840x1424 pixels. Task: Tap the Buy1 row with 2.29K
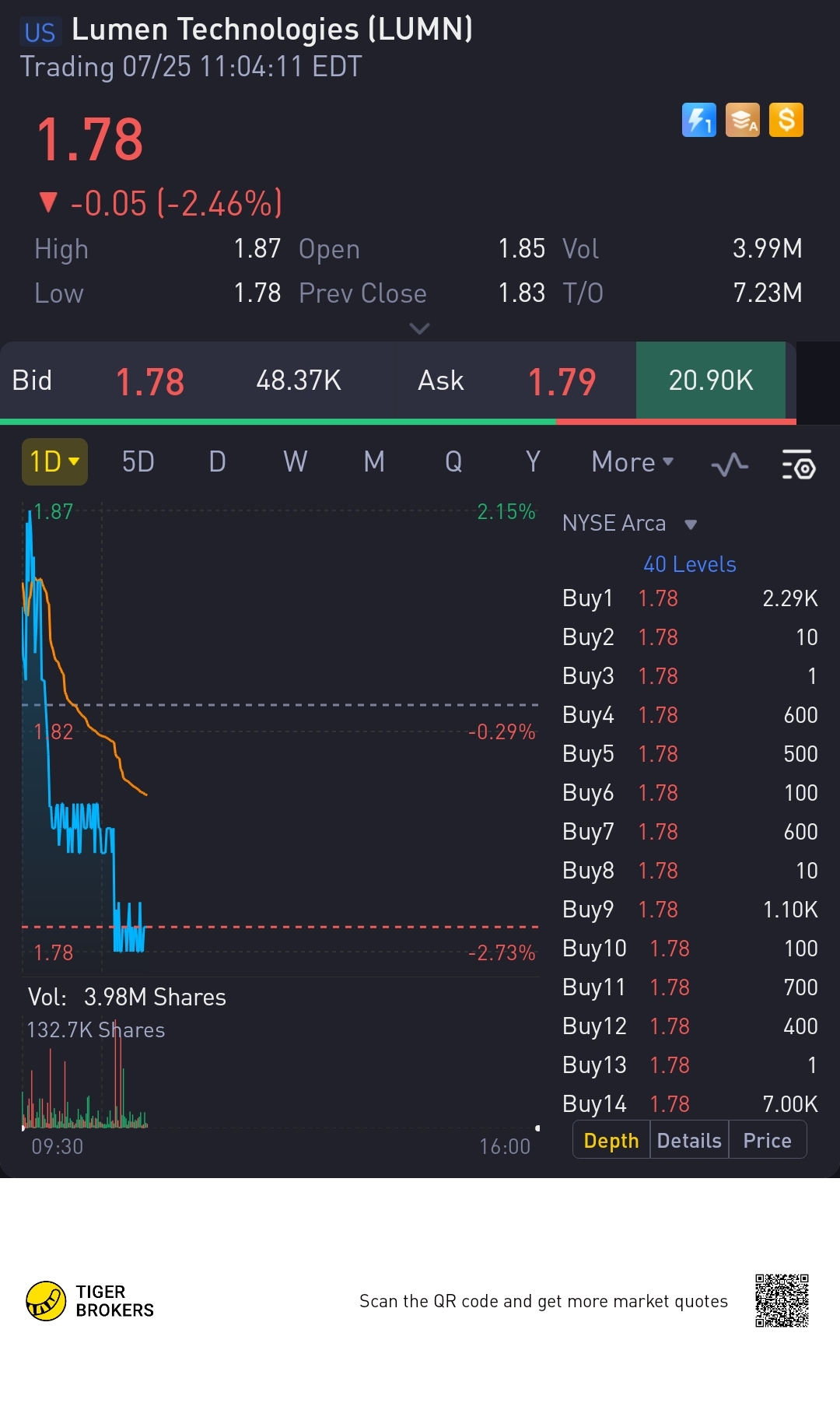(x=690, y=598)
